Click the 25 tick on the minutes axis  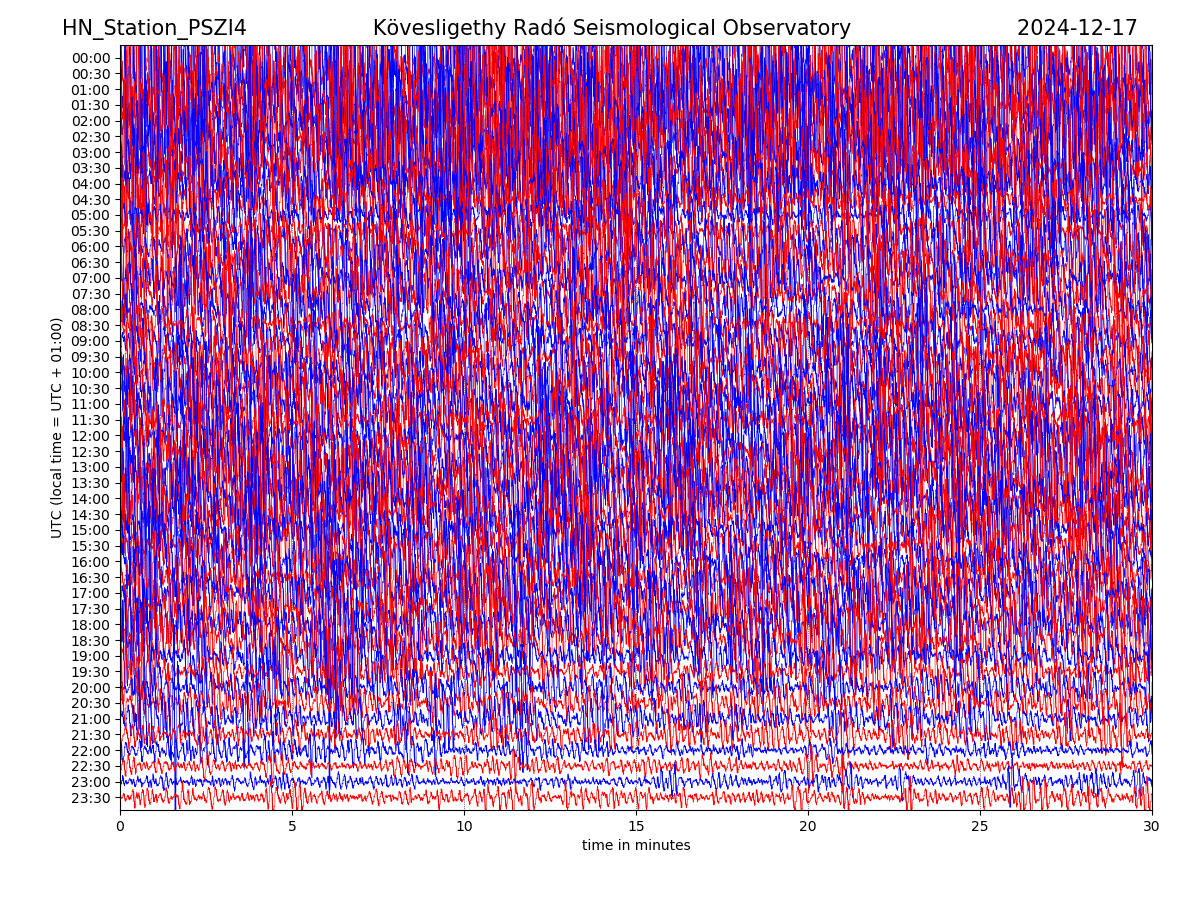[x=980, y=826]
